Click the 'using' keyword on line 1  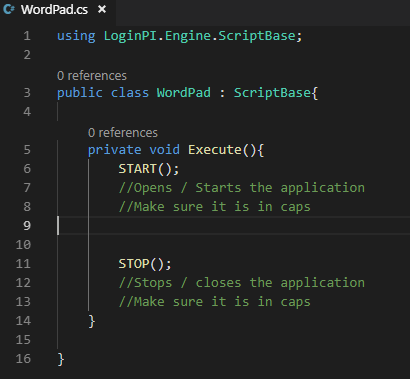click(76, 36)
